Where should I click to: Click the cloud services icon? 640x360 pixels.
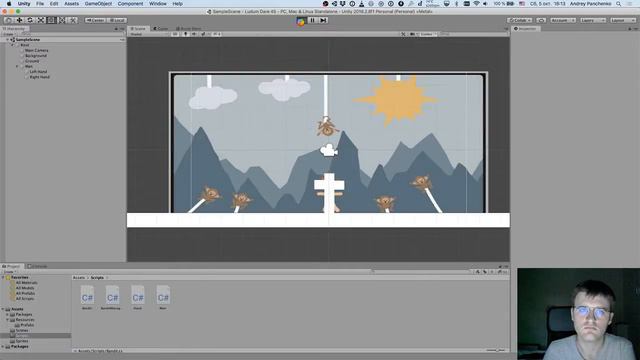(x=541, y=20)
